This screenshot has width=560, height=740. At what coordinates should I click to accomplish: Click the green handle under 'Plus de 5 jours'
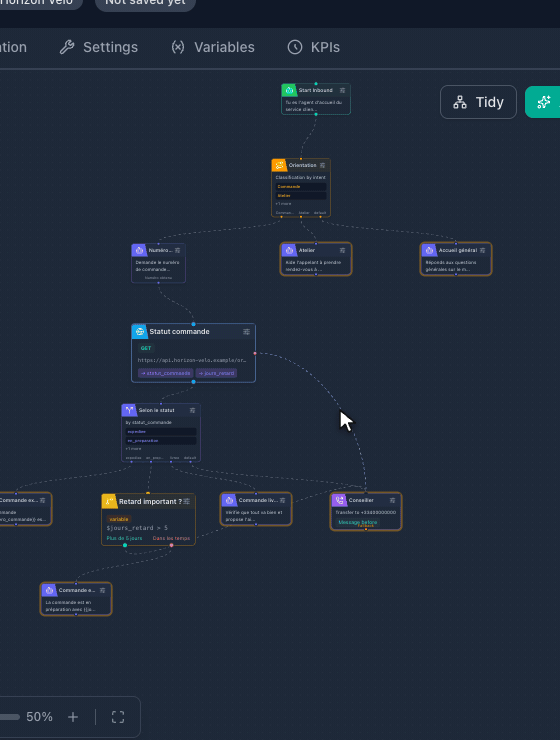(x=125, y=545)
